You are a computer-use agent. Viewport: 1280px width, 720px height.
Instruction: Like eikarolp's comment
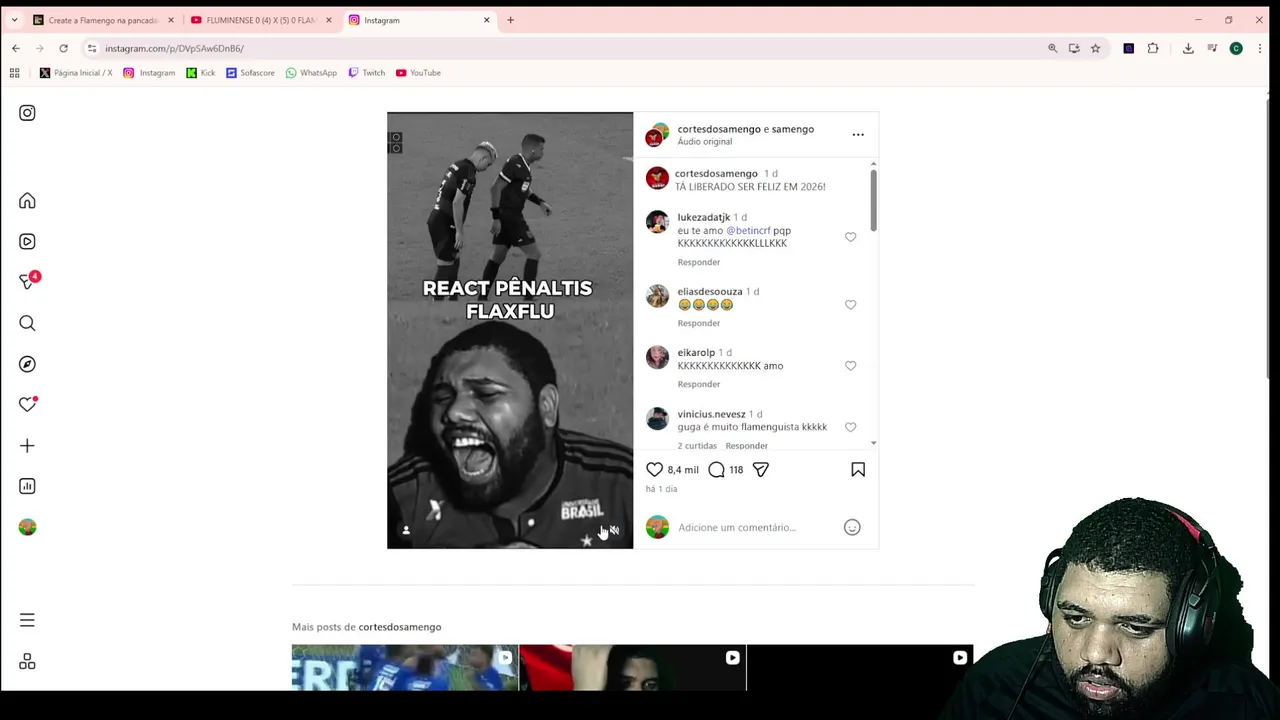click(x=850, y=366)
